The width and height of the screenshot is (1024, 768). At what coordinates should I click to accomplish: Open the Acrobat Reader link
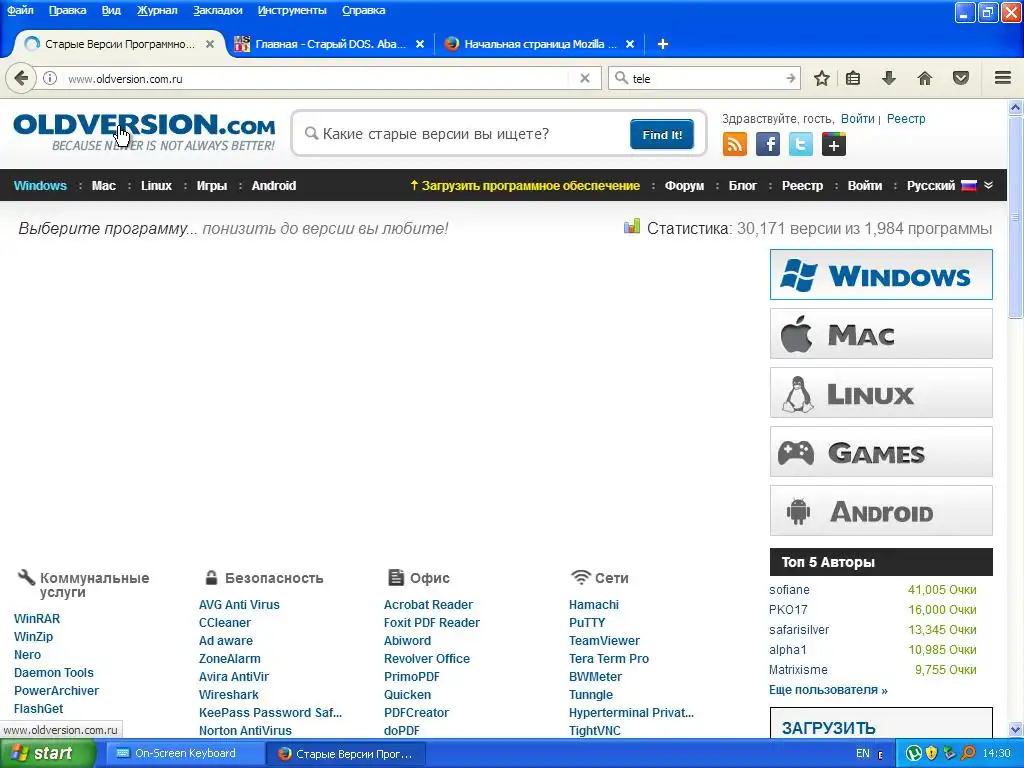click(x=428, y=605)
